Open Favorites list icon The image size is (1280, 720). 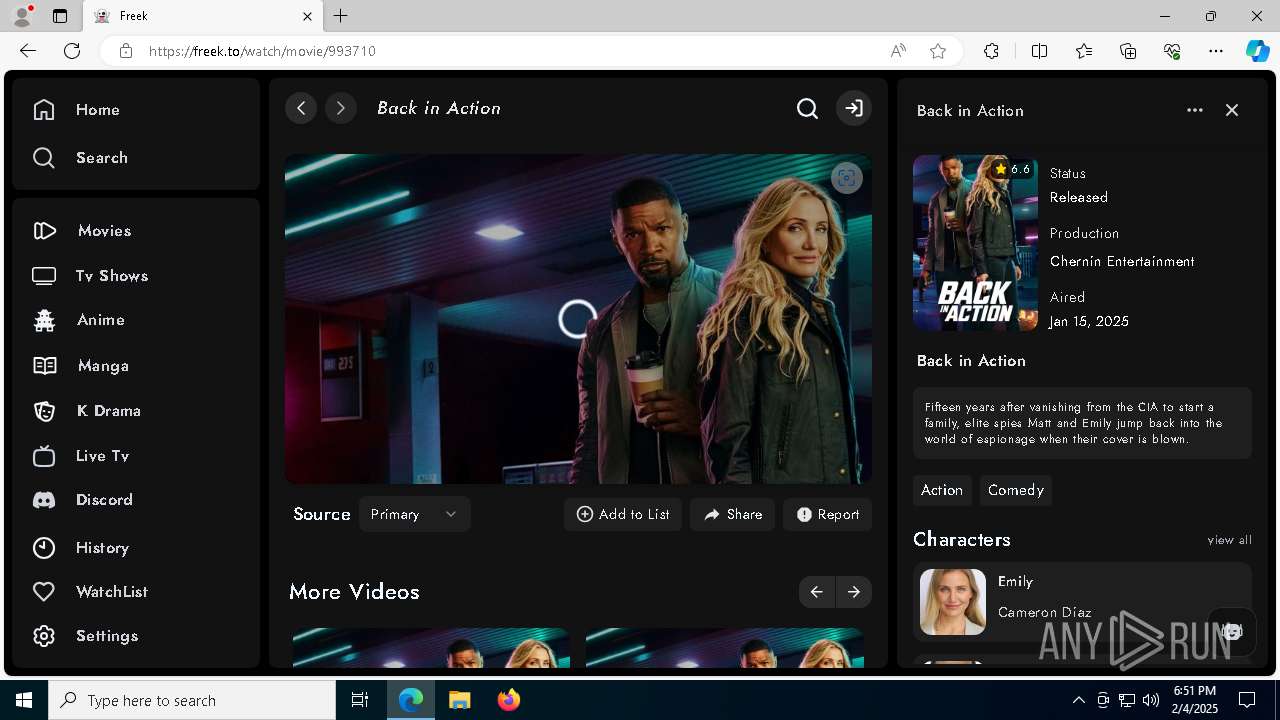[x=1084, y=51]
